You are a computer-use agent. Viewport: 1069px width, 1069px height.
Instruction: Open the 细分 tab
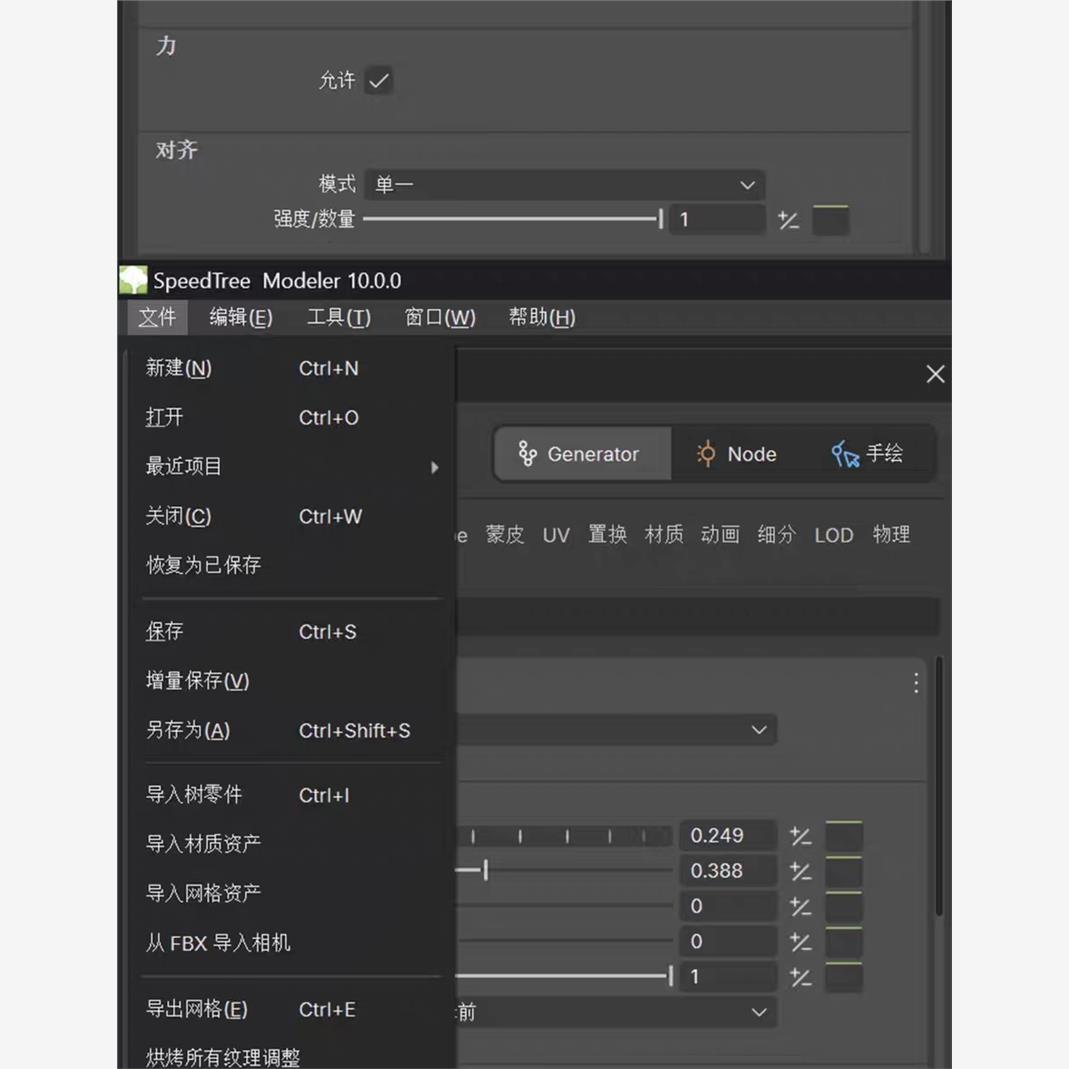(777, 534)
